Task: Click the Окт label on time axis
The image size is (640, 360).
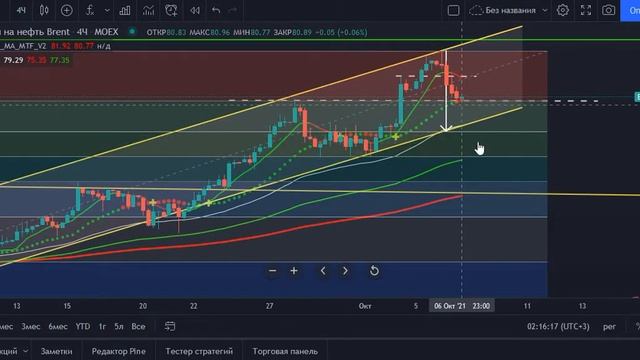Action: [x=364, y=306]
